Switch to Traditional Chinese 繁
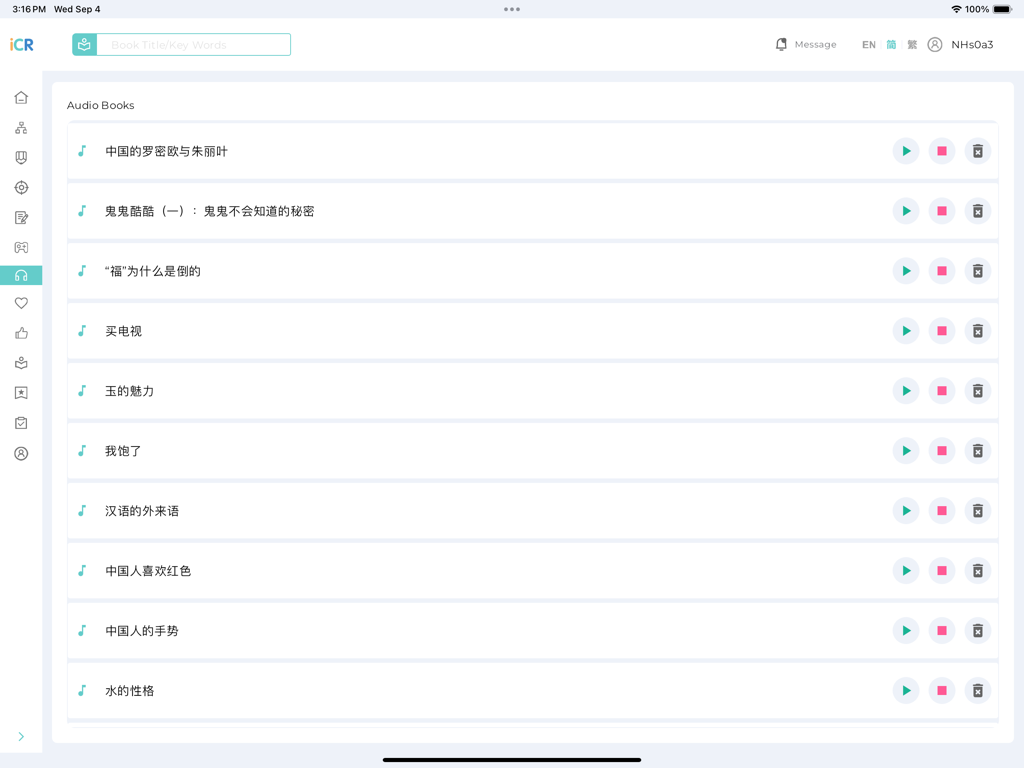1024x768 pixels. pos(913,44)
